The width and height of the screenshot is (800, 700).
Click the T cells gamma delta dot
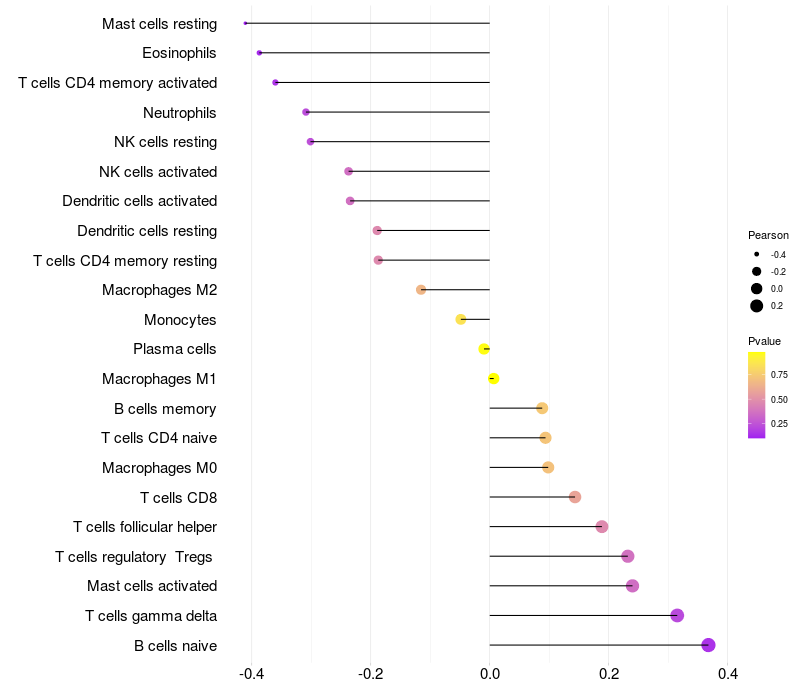pyautogui.click(x=677, y=615)
